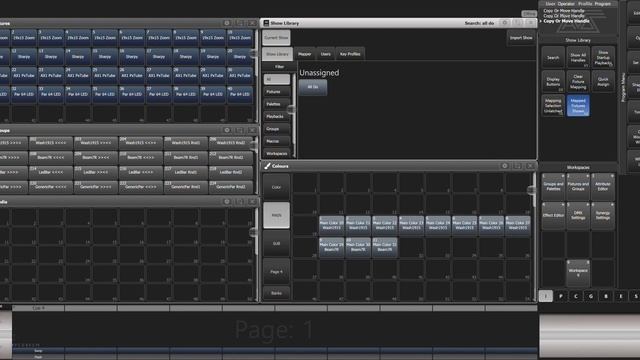Image resolution: width=640 pixels, height=360 pixels.
Task: Click Clear Fixture Mapping softkey
Action: (x=578, y=81)
